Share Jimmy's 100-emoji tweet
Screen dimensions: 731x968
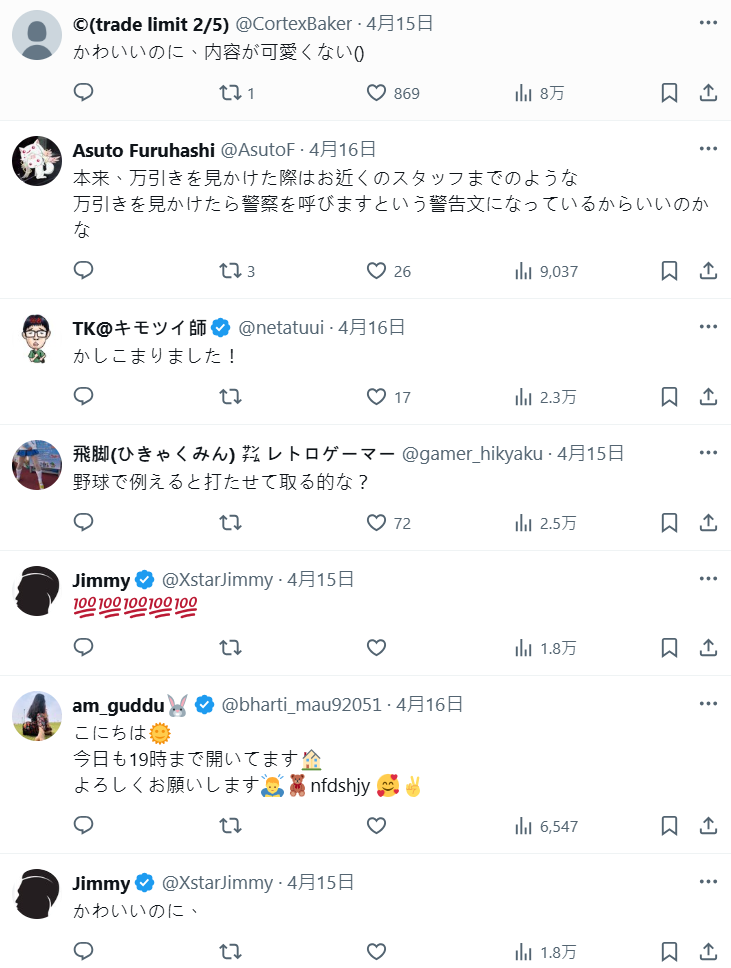click(x=707, y=648)
